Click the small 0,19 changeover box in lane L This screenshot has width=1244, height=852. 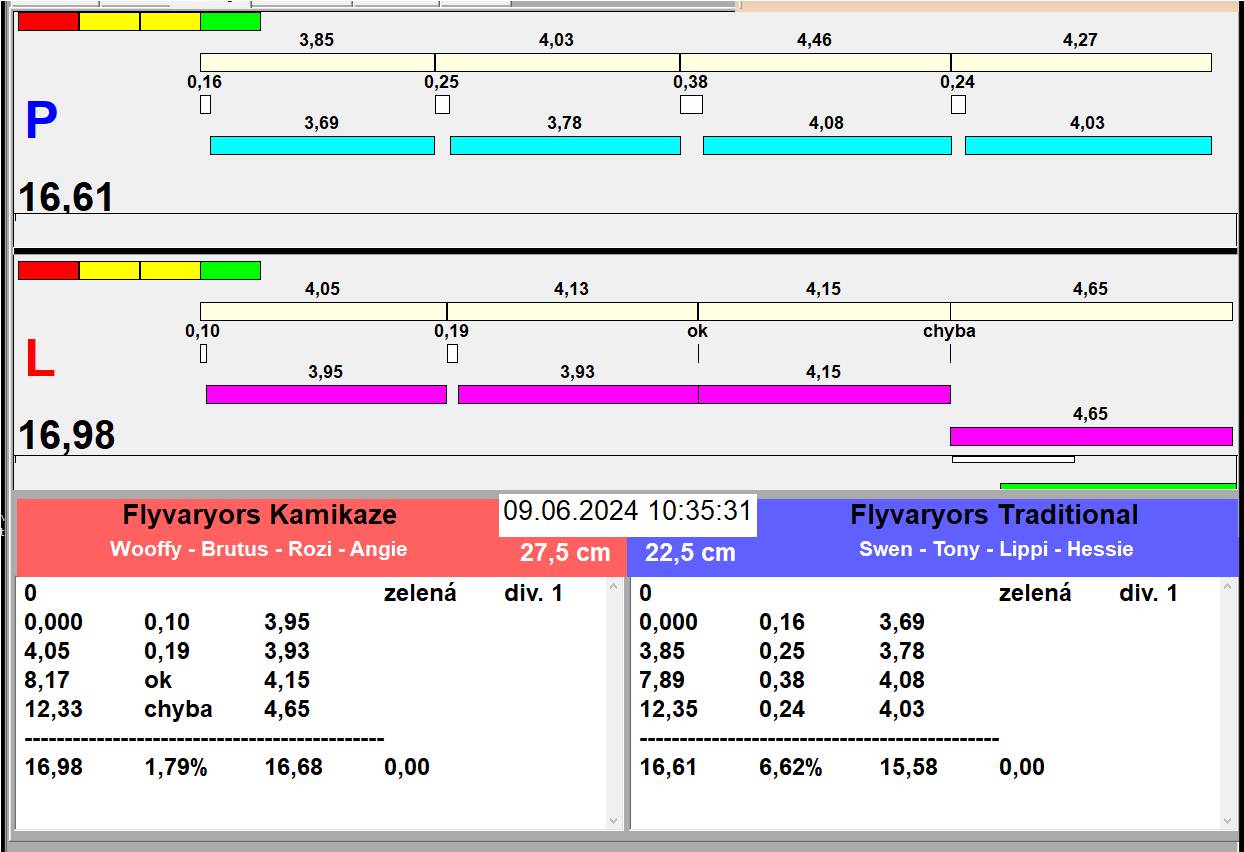pyautogui.click(x=452, y=354)
